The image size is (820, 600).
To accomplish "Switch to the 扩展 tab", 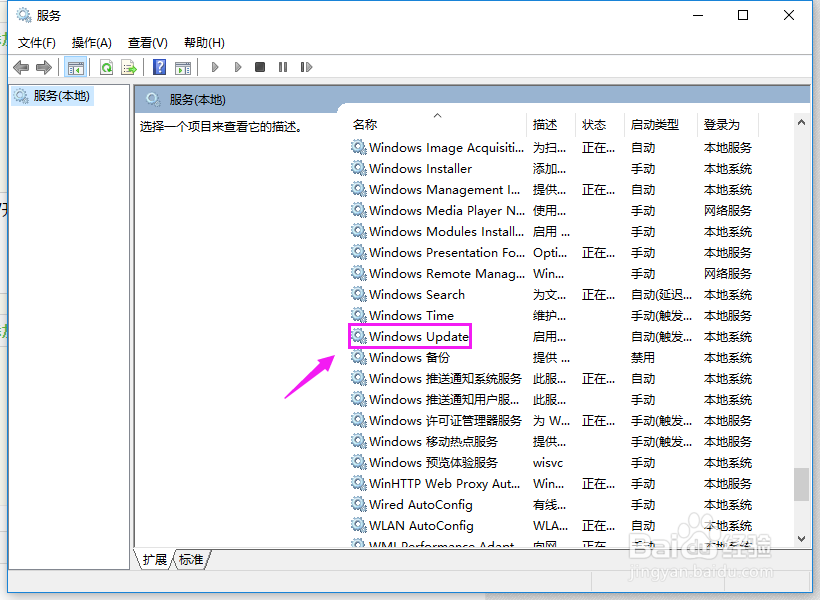I will pos(154,560).
